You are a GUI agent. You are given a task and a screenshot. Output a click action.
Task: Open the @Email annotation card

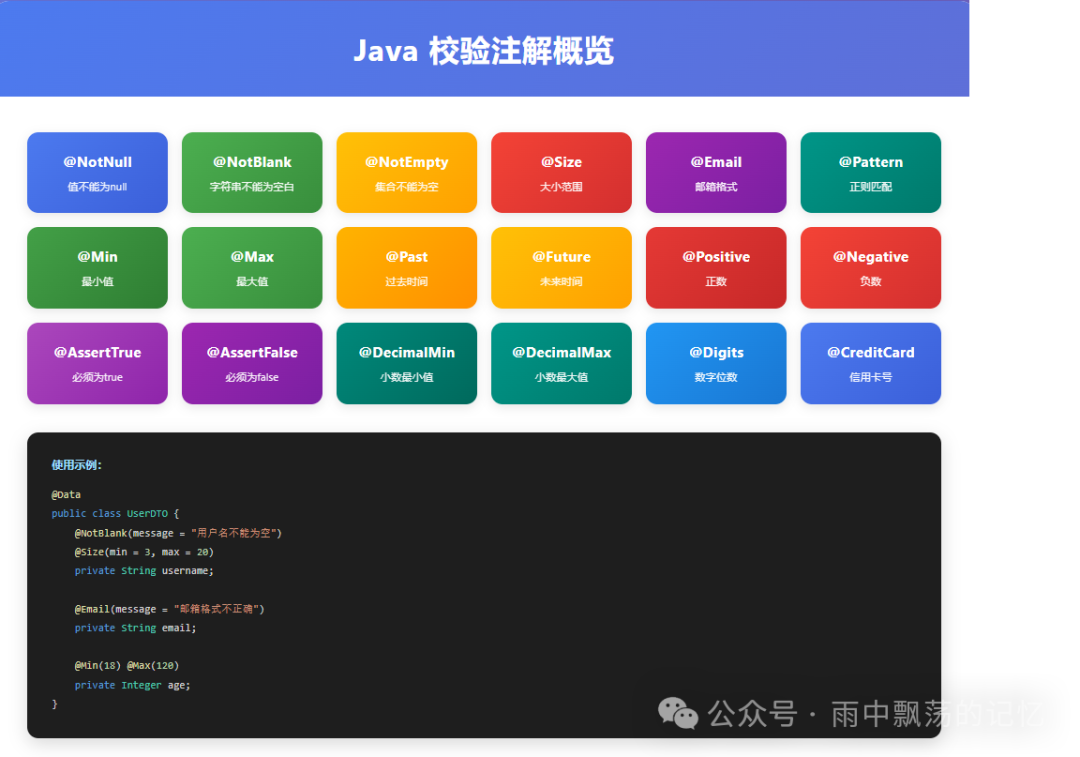click(x=716, y=171)
